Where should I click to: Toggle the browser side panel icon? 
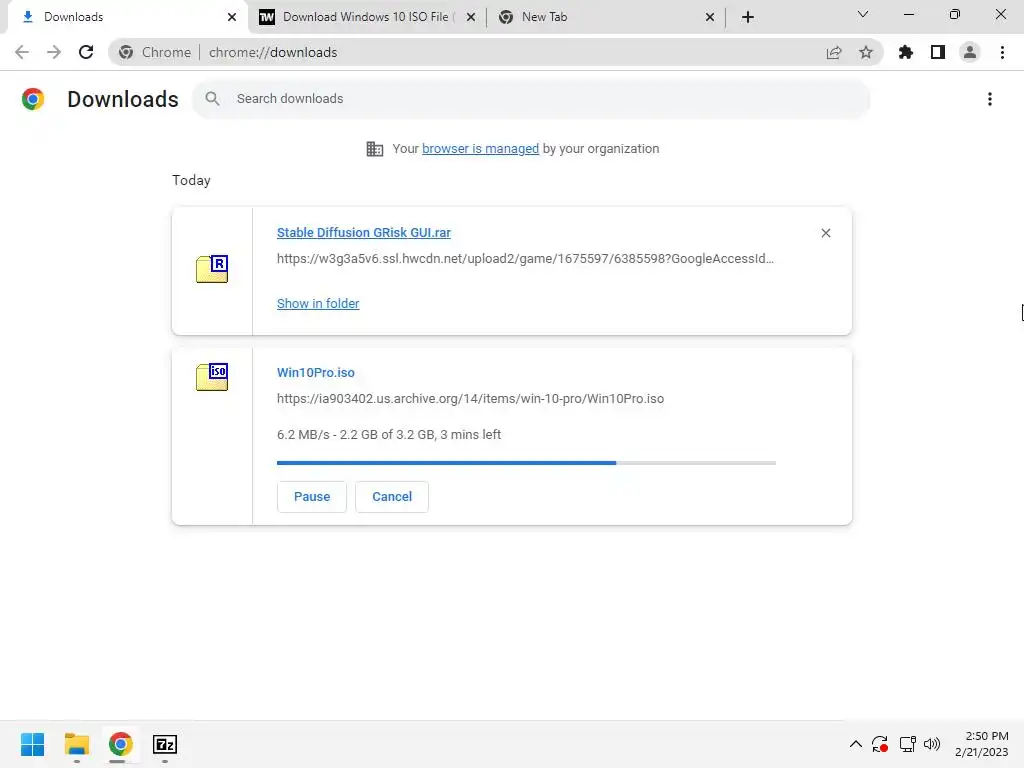coord(938,52)
